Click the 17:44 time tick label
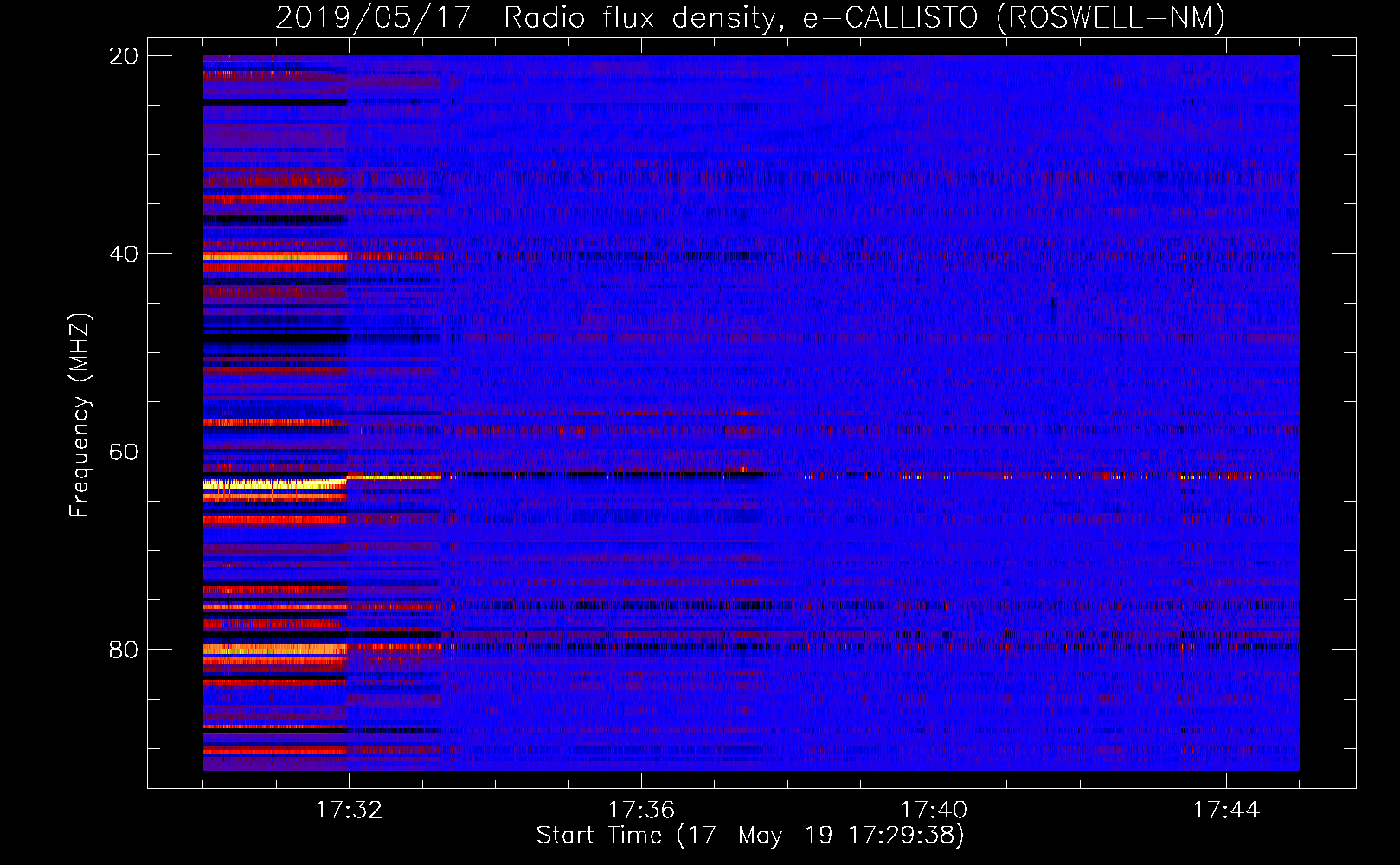The height and width of the screenshot is (865, 1400). (1226, 811)
